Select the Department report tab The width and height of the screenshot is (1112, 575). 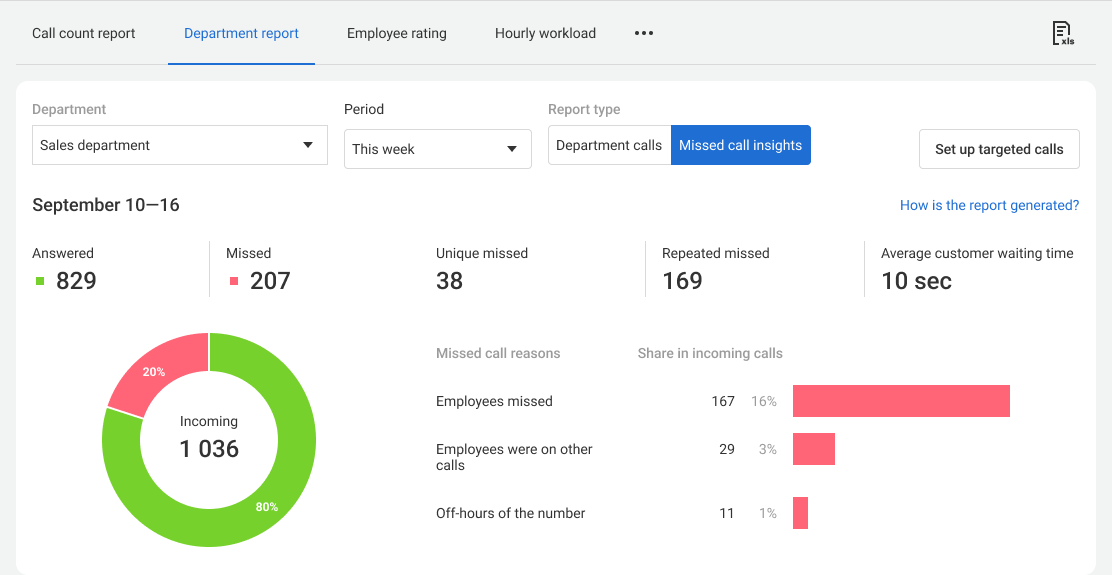click(241, 33)
